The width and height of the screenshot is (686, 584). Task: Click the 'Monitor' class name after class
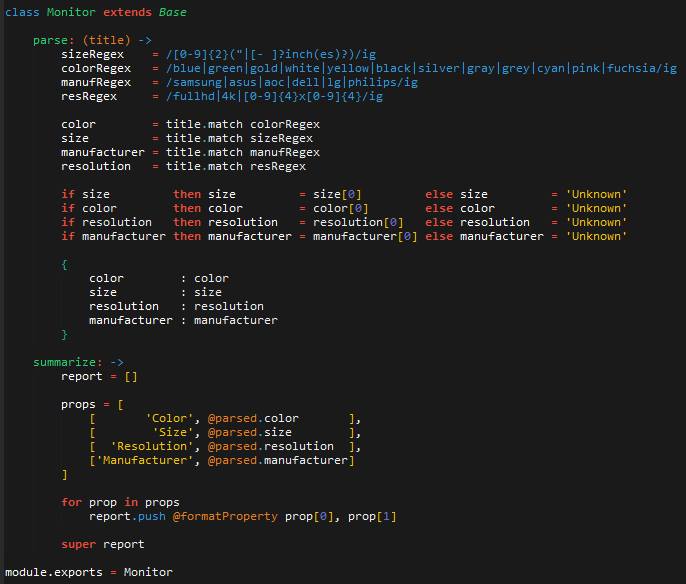[x=71, y=12]
